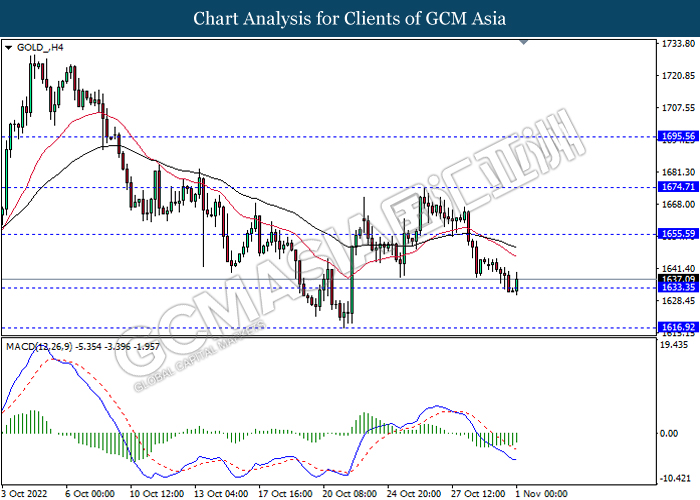Open the GOLD_,H4 symbol dropdown arrow
Screen dimensions: 700x500
click(8, 48)
